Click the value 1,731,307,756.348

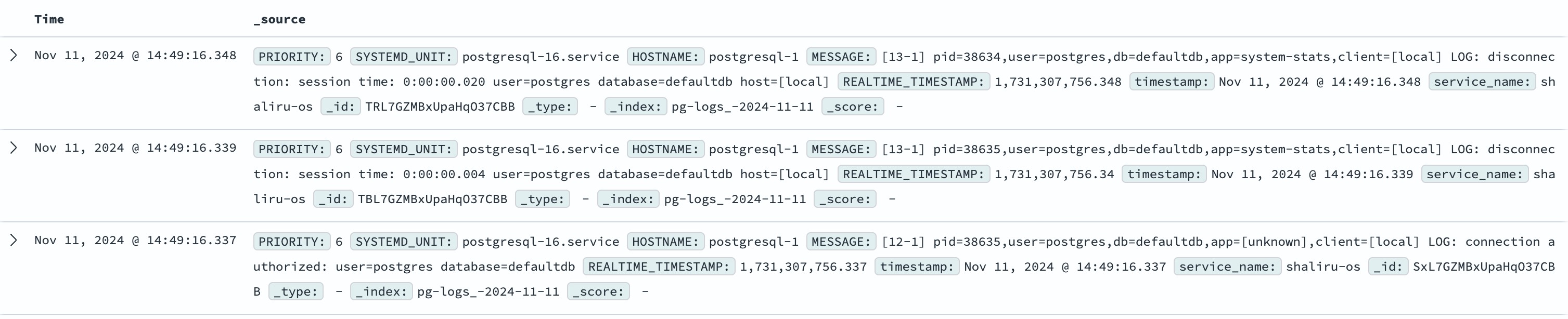coord(1058,82)
